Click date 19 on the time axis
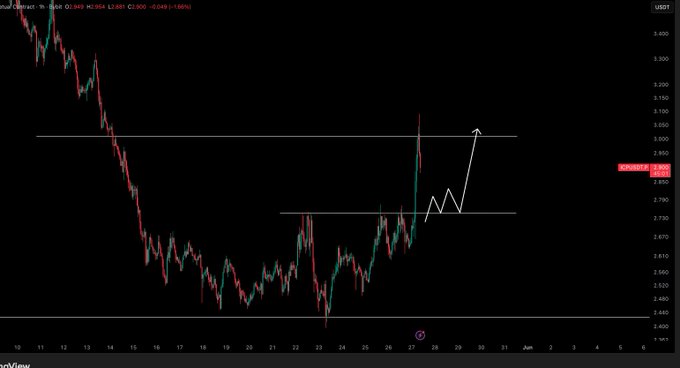Viewport: 680px width, 368px height. point(226,348)
